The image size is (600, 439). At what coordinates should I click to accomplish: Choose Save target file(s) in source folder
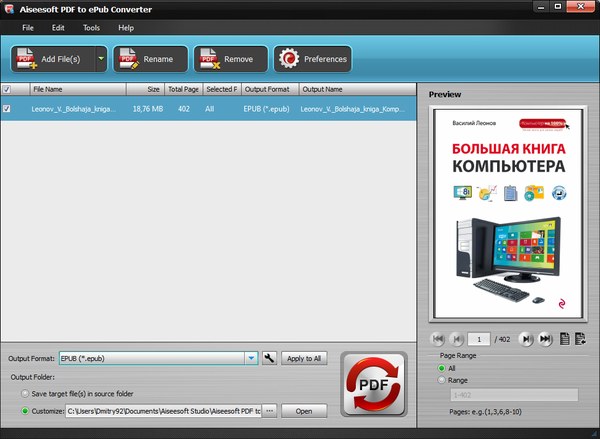click(26, 394)
